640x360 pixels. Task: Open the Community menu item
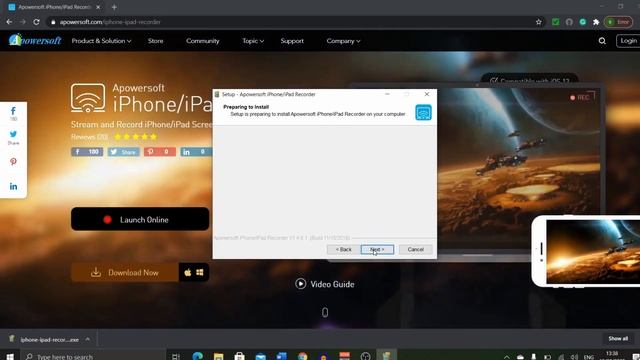202,41
